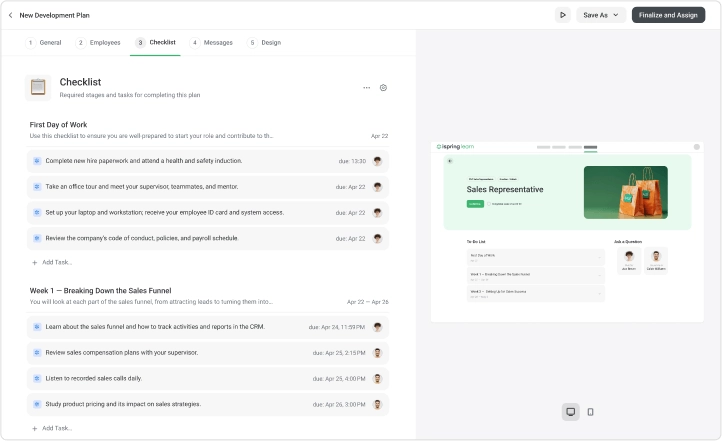This screenshot has width=722, height=441.
Task: Click the clipboard Checklist icon
Action: [38, 87]
